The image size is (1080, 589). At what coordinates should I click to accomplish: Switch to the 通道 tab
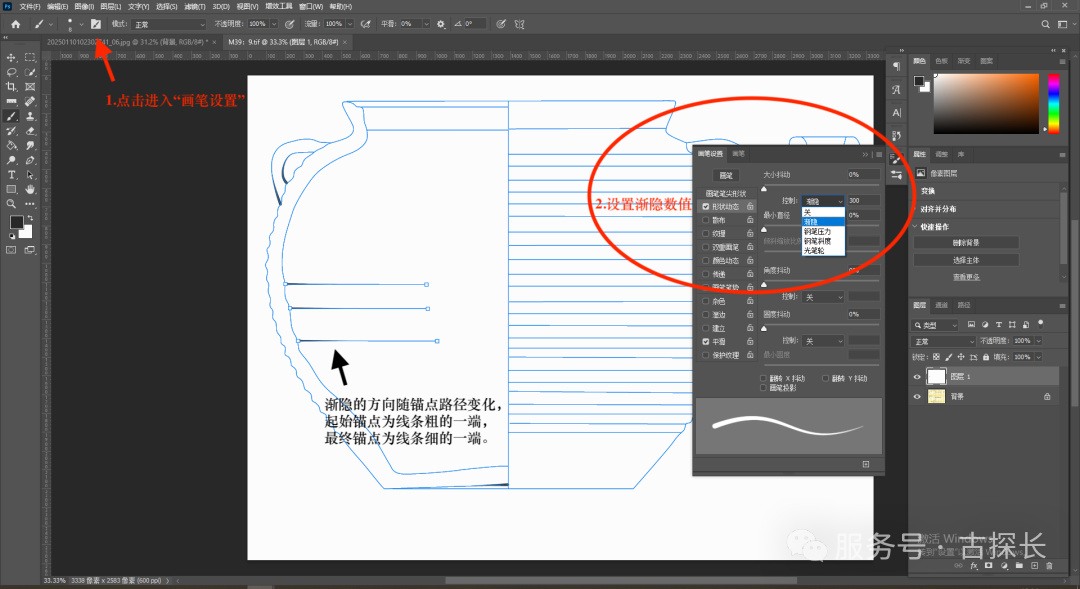(942, 305)
